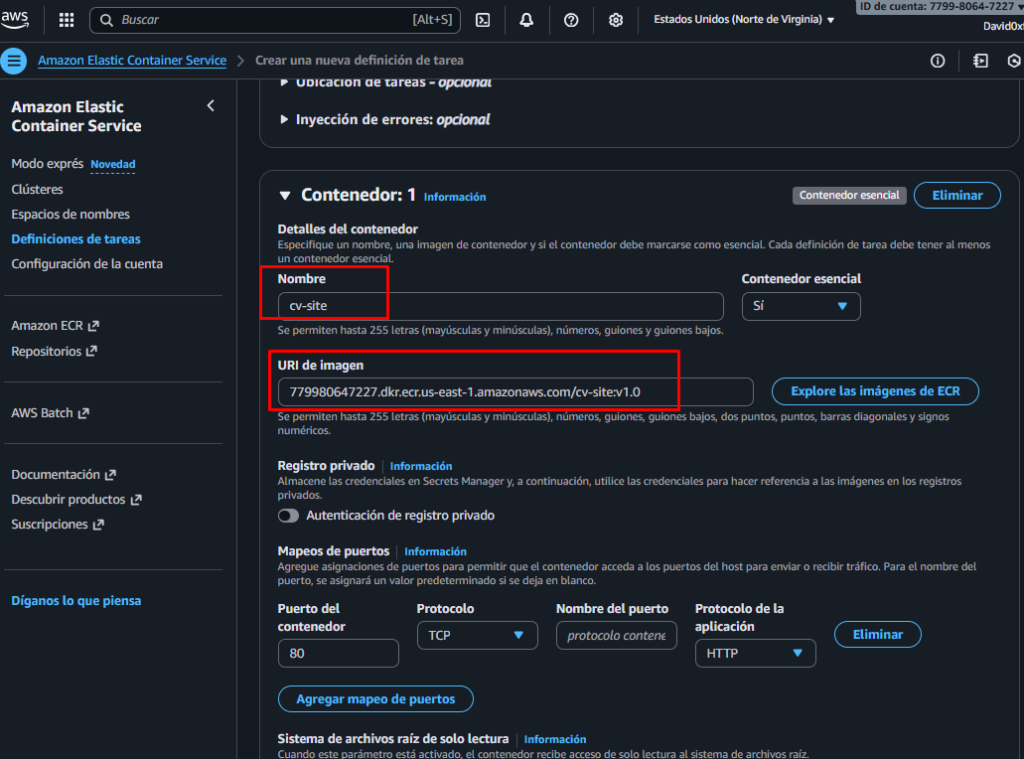Screen dimensions: 1024x759
Task: Expand the Inyección de errores section
Action: tap(392, 119)
